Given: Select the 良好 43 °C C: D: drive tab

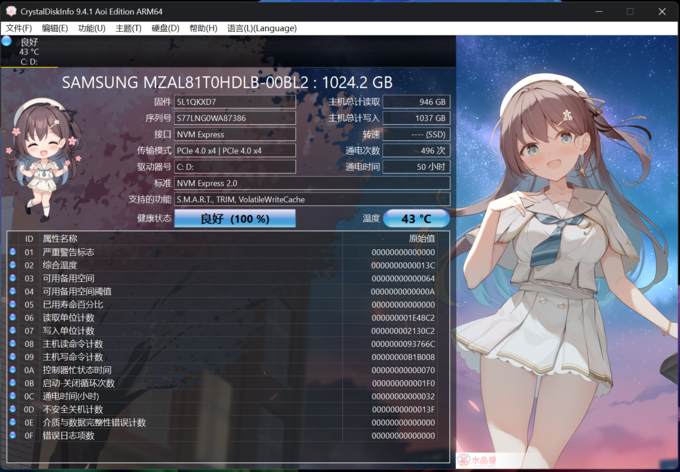Looking at the screenshot, I should [30, 51].
